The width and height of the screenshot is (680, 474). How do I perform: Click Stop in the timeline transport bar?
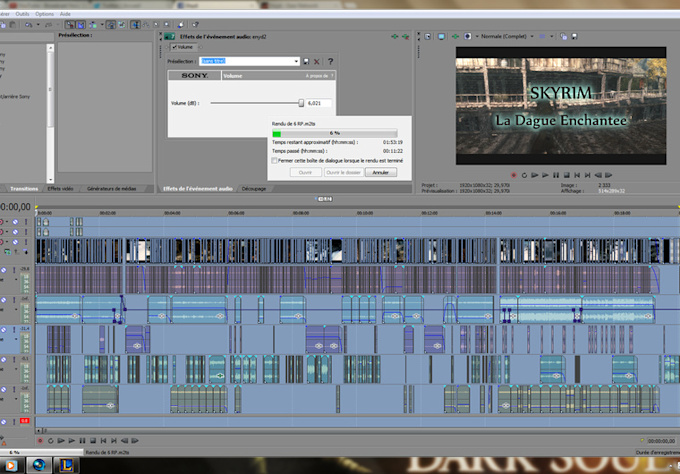pyautogui.click(x=93, y=441)
